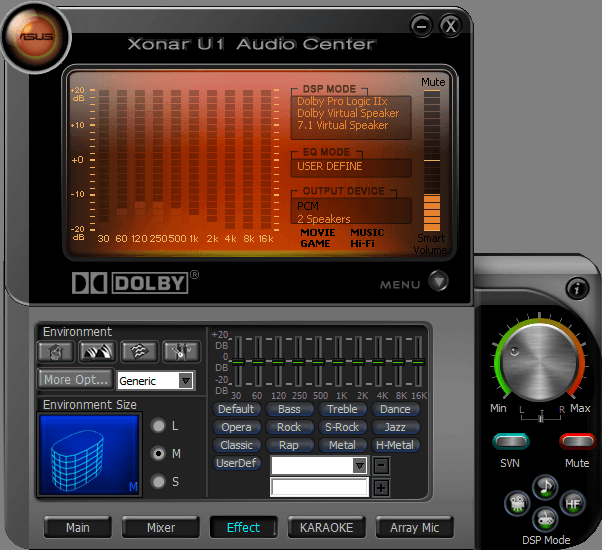Select the L environment size radio button

(158, 426)
